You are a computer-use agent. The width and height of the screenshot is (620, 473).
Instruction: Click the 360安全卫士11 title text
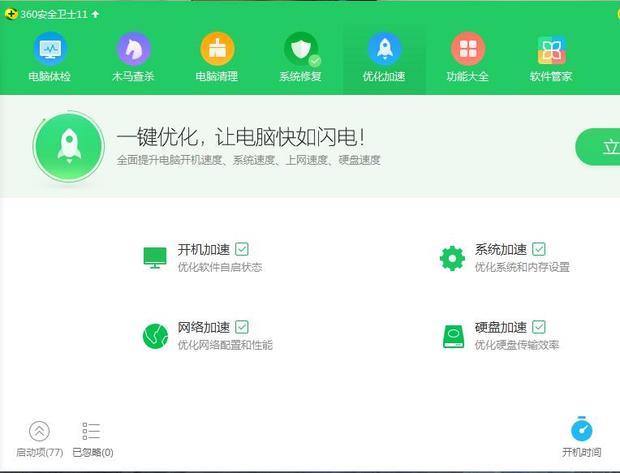point(54,14)
